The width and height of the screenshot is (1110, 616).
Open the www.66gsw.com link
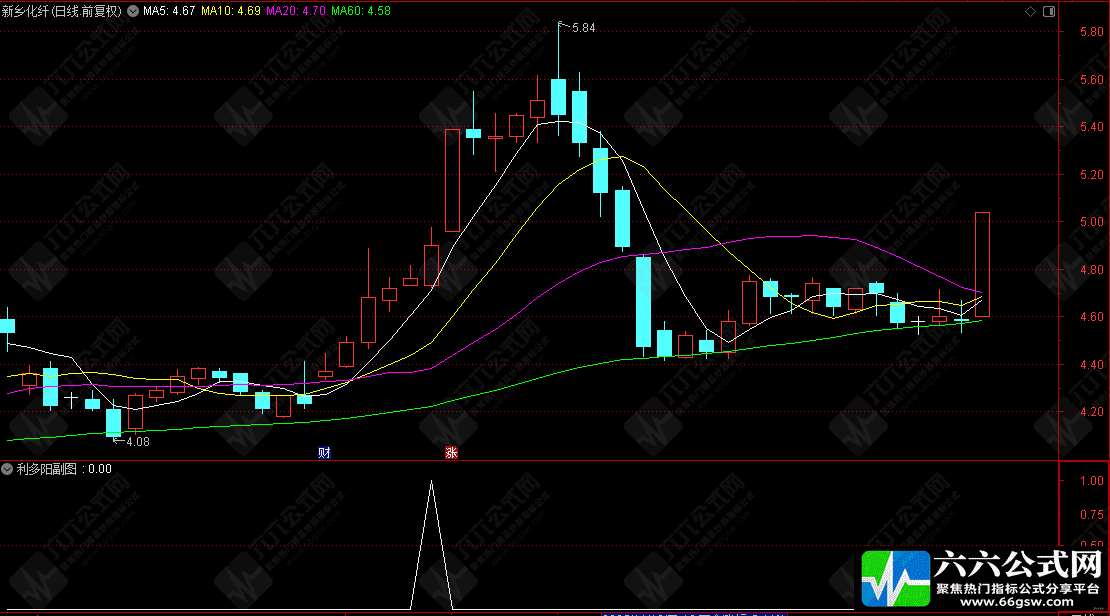[1017, 603]
